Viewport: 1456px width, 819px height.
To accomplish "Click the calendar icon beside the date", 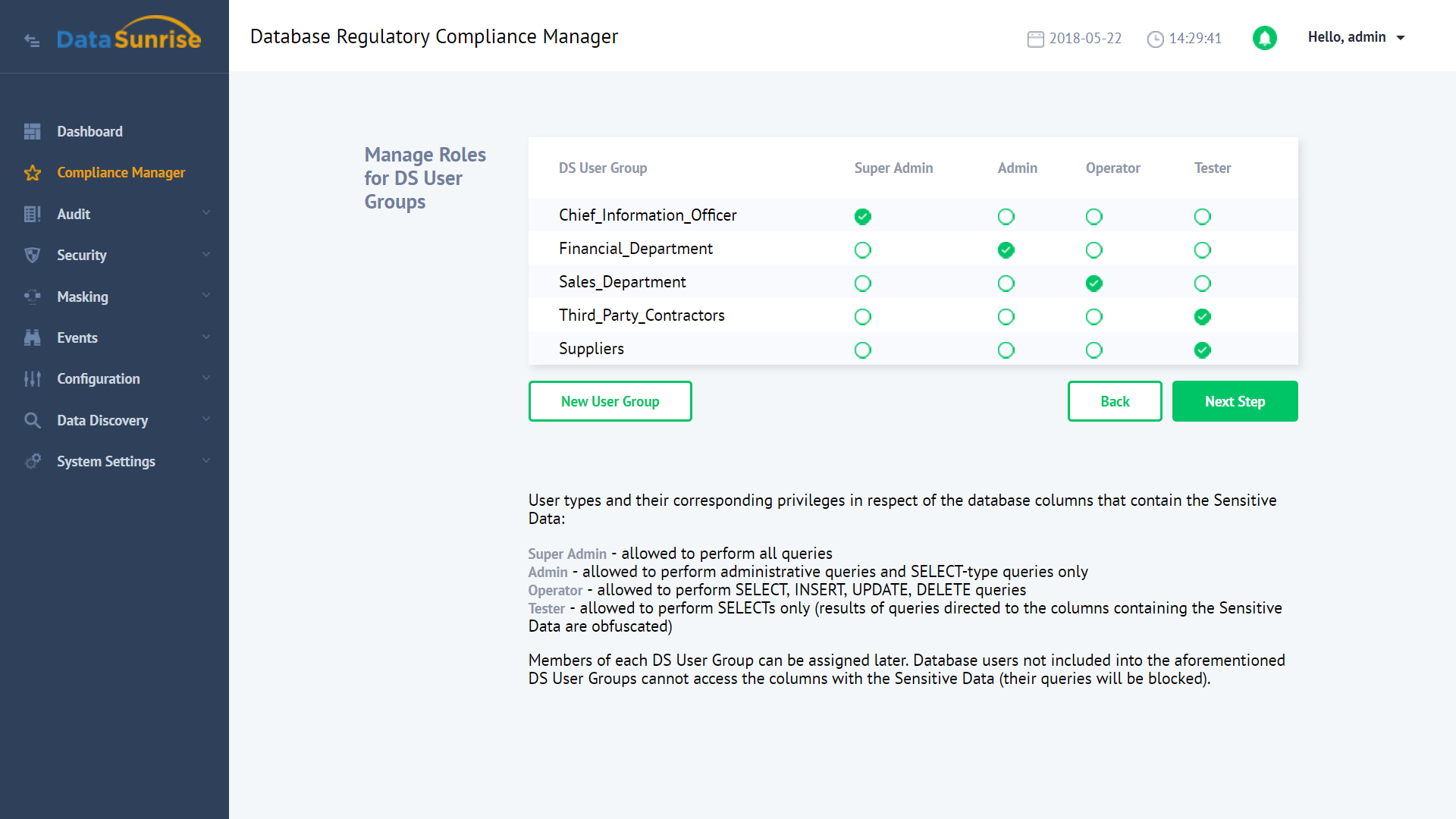I will [x=1035, y=39].
